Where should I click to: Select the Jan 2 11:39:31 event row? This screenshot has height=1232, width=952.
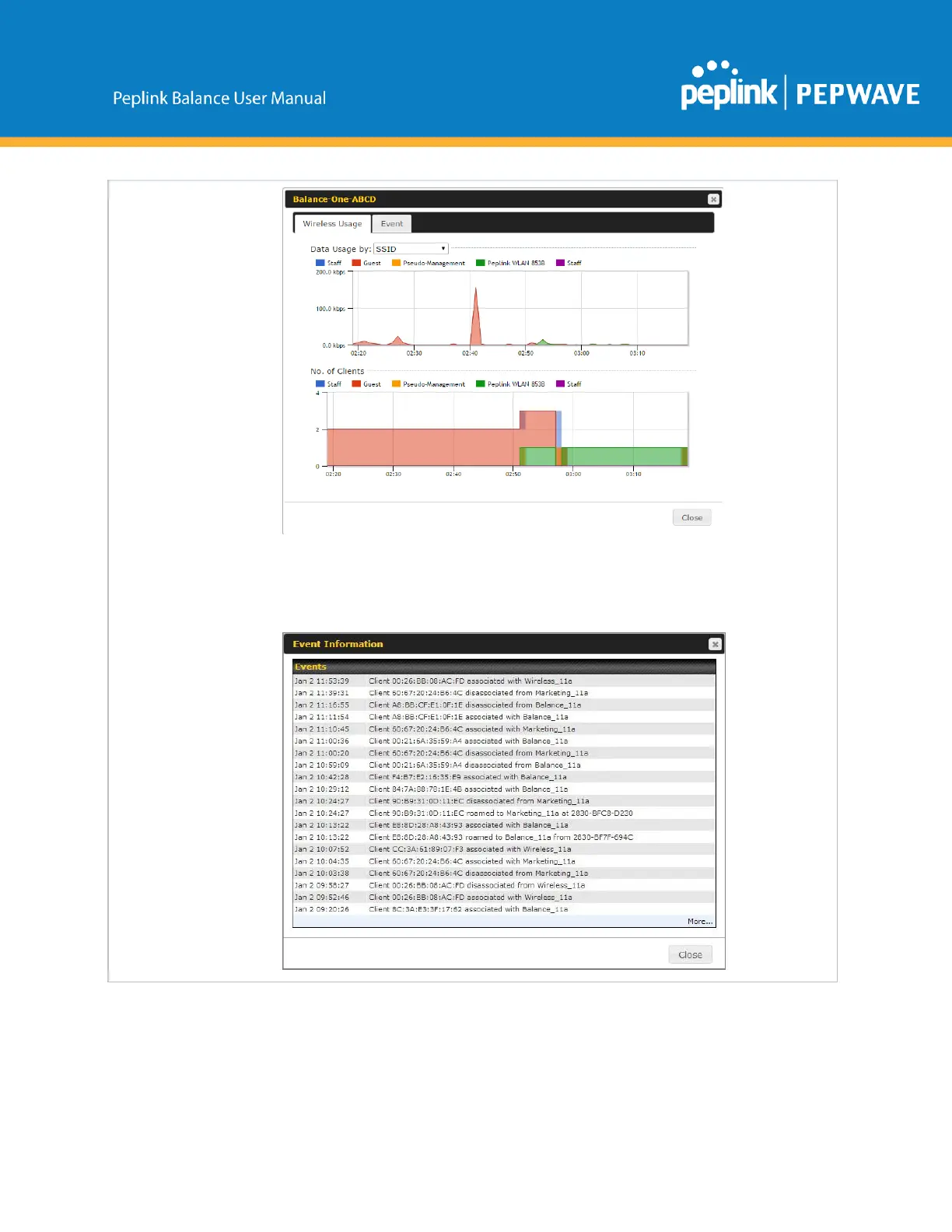click(x=504, y=693)
